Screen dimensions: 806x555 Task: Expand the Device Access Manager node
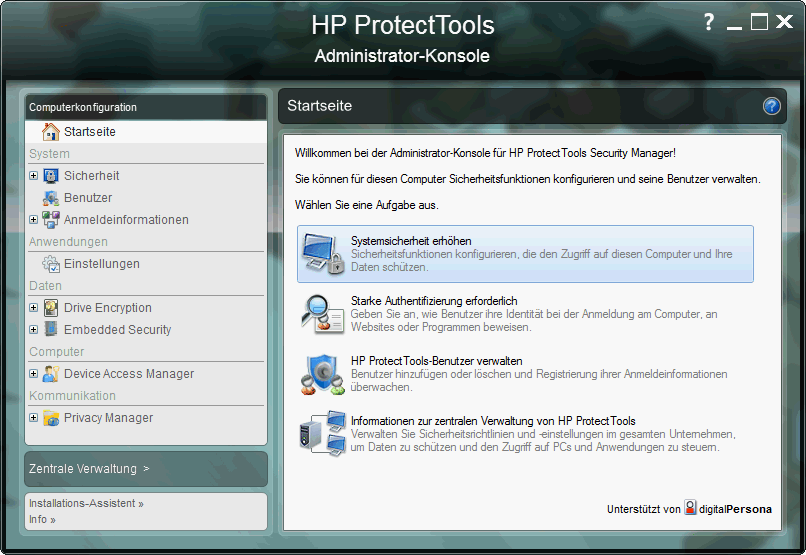pyautogui.click(x=33, y=374)
